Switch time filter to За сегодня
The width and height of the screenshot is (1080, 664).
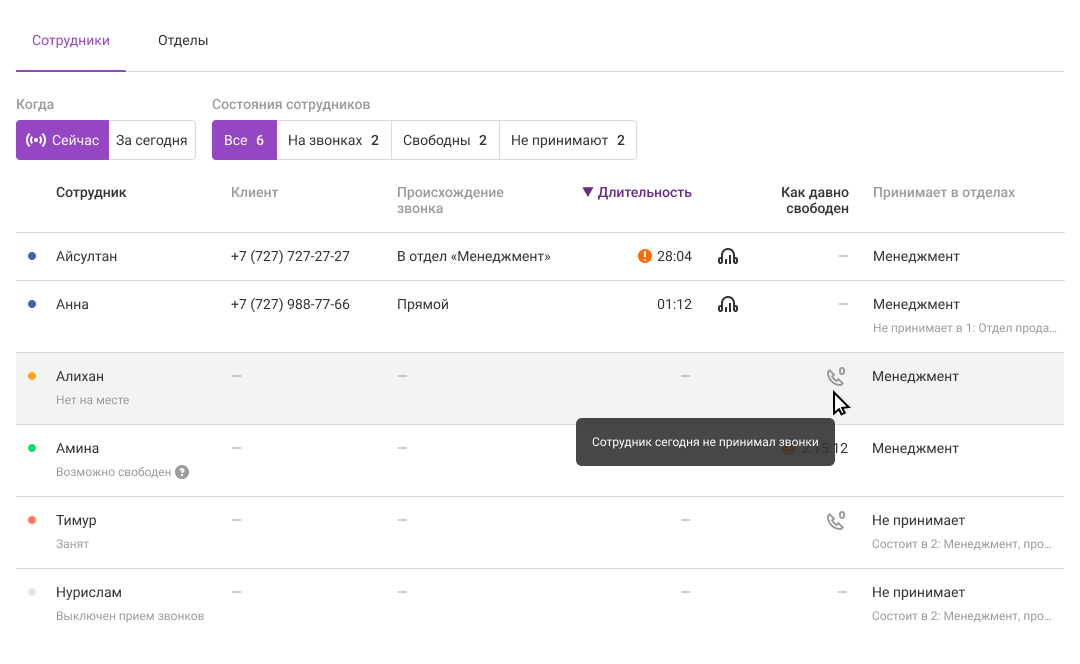(152, 141)
